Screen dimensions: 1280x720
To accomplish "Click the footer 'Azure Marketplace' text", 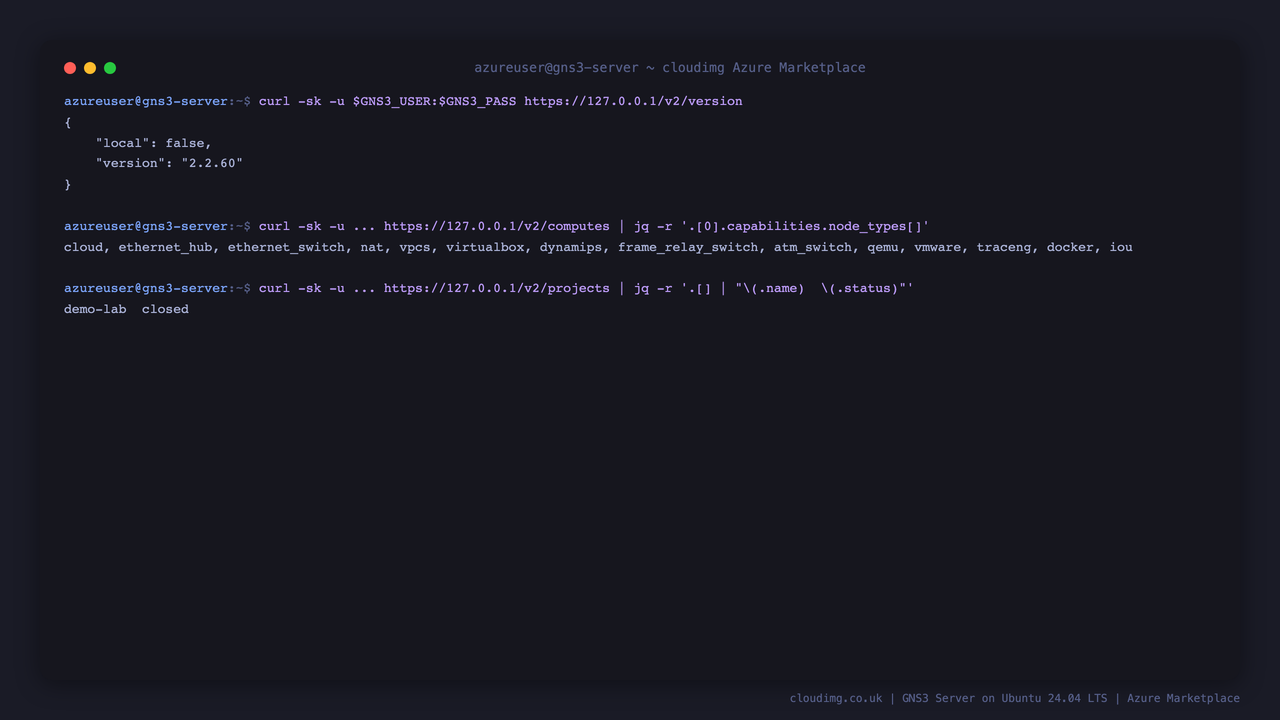I will pos(1183,698).
